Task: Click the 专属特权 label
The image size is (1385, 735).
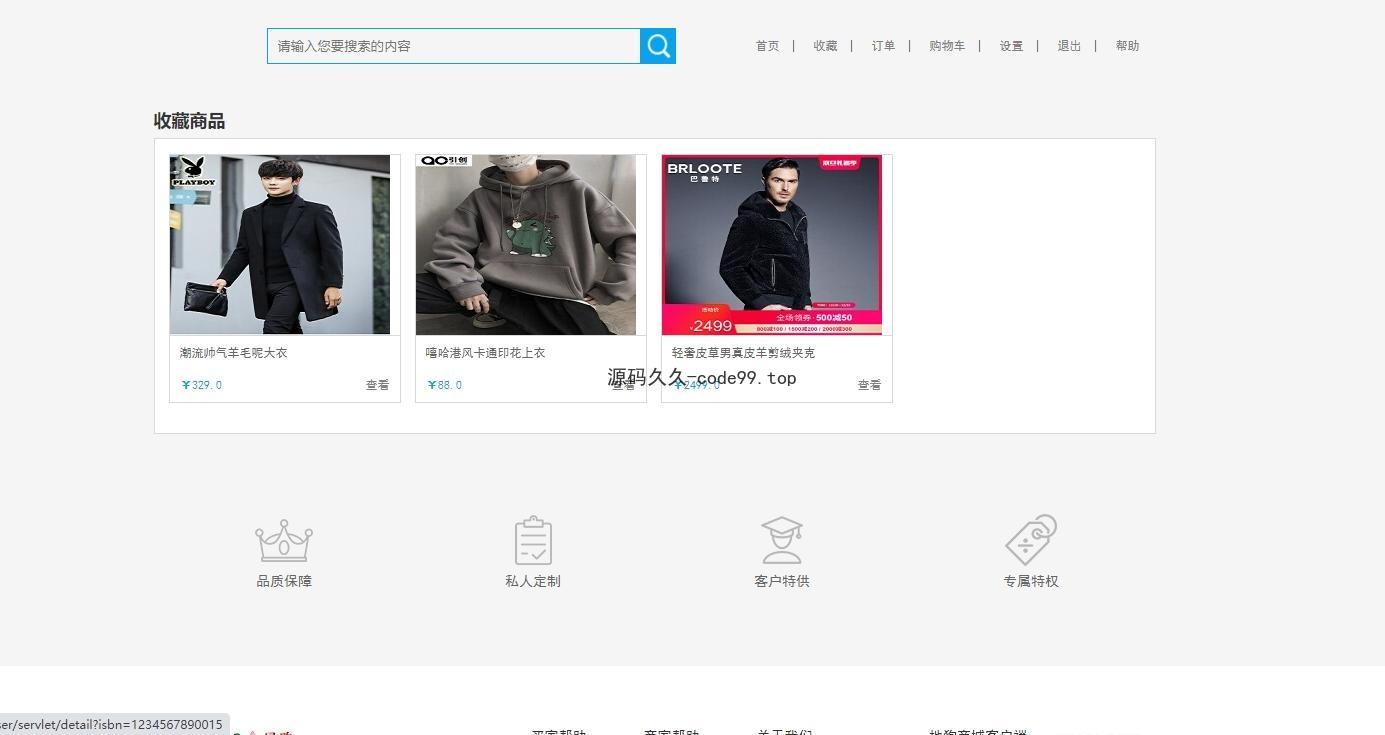Action: tap(1031, 581)
